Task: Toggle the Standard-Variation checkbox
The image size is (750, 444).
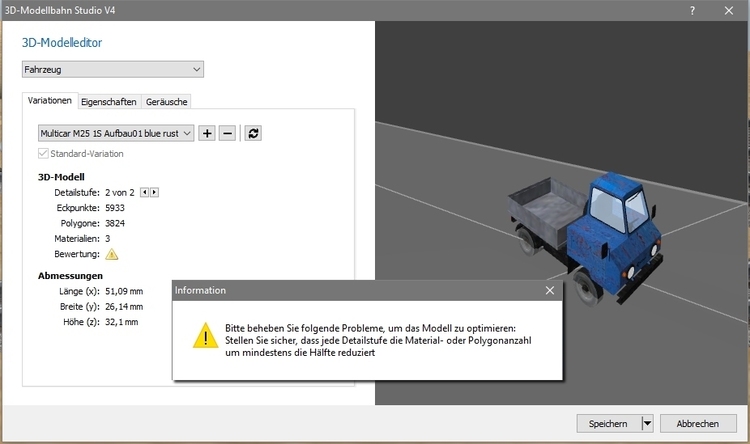Action: point(43,154)
